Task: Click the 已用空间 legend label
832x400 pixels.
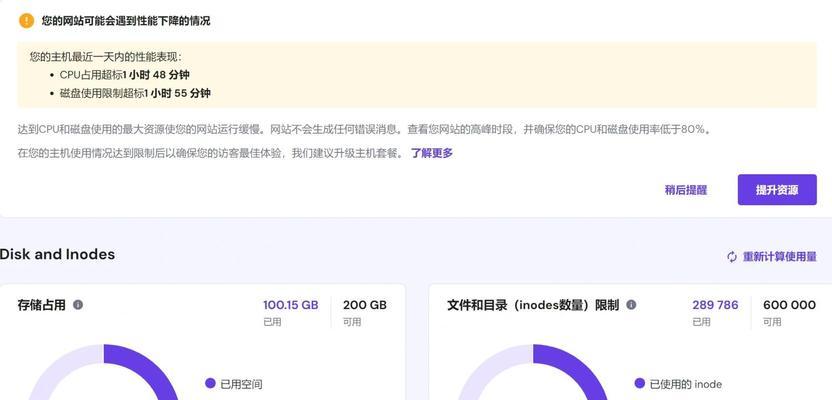Action: (241, 384)
